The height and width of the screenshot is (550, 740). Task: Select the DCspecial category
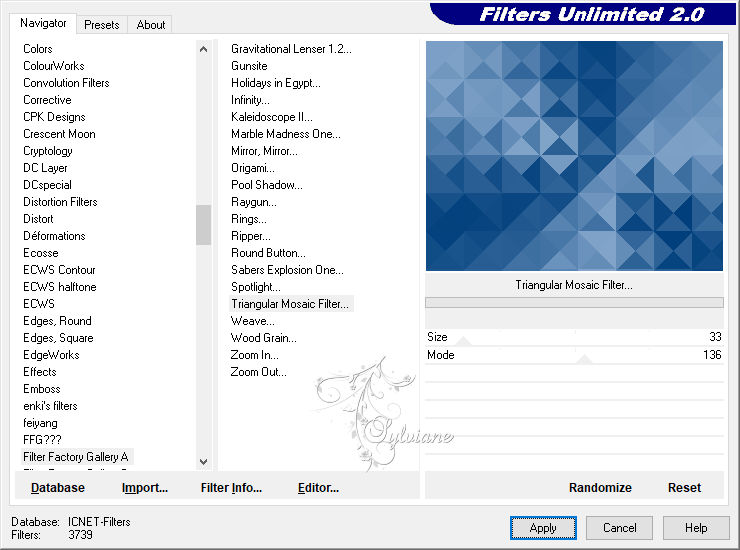pos(47,185)
